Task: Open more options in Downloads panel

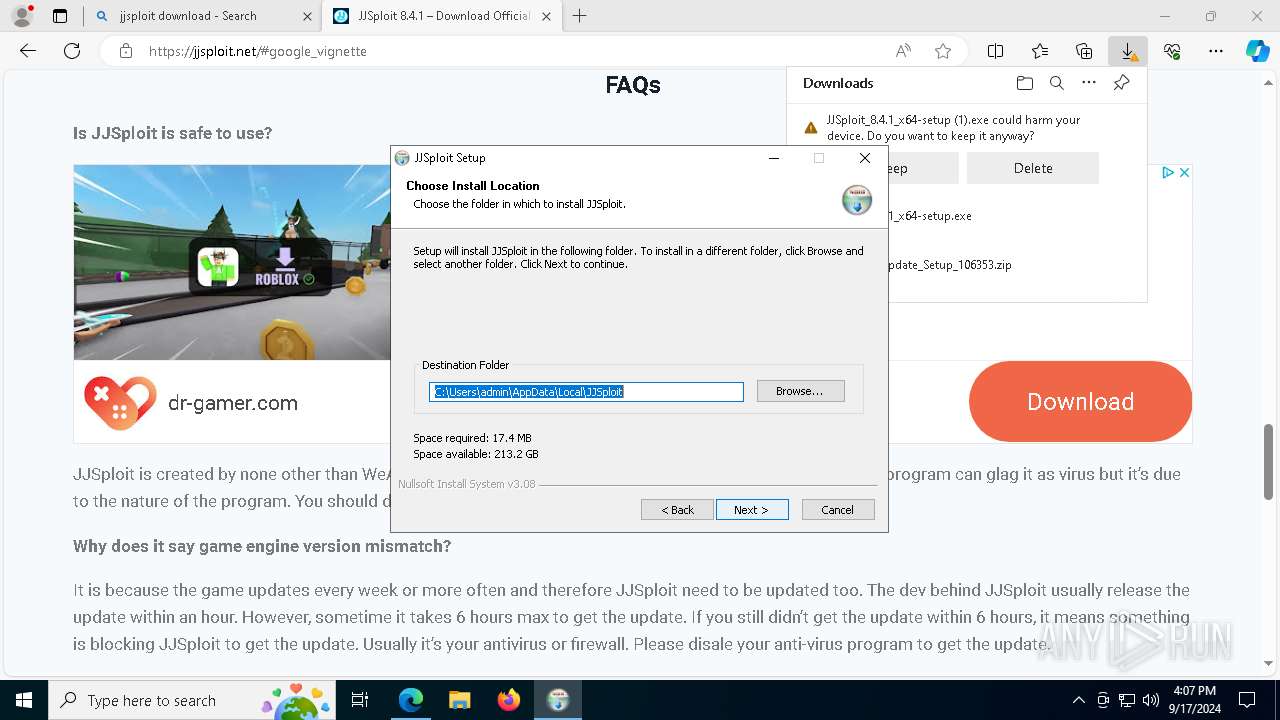Action: (x=1089, y=83)
